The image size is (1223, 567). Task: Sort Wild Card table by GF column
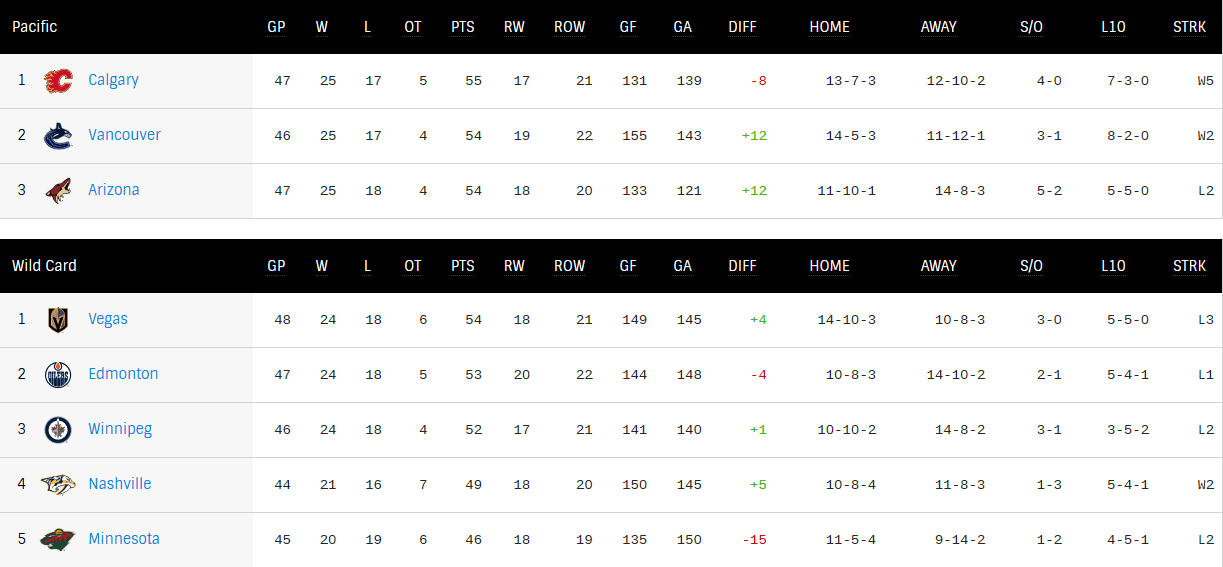click(x=628, y=266)
